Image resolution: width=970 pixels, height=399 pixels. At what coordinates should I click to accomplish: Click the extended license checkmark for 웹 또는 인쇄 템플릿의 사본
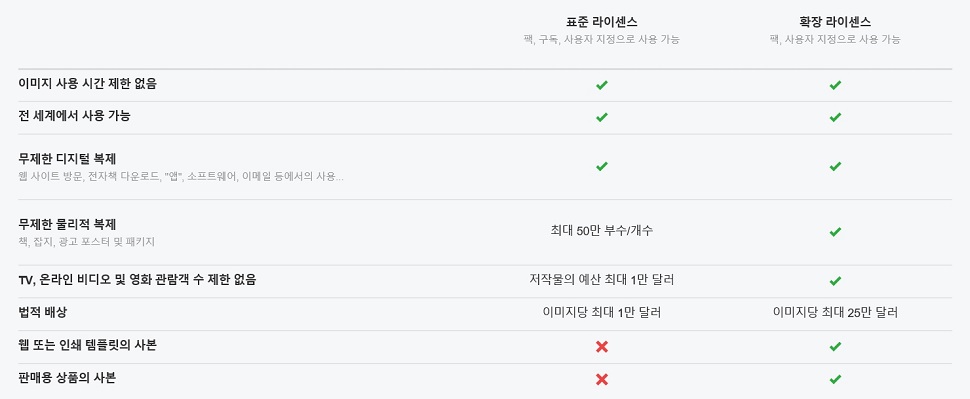coord(835,347)
